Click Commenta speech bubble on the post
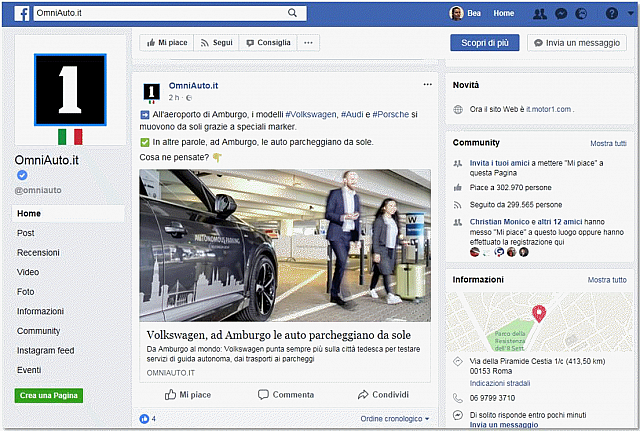Screen dimensions: 640x431 pyautogui.click(x=286, y=395)
